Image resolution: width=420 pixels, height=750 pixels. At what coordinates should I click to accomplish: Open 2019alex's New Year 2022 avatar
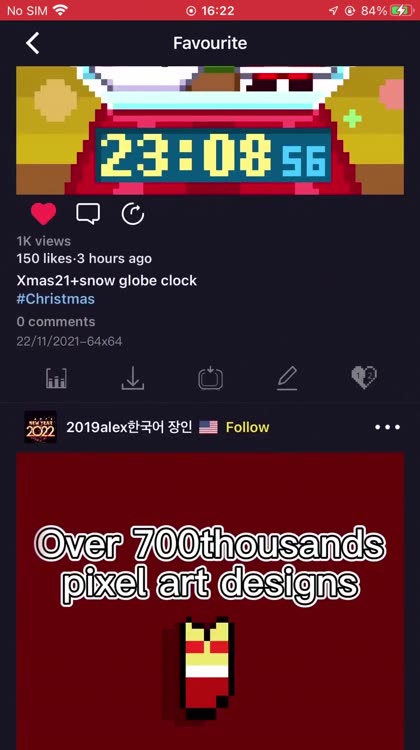click(x=40, y=427)
